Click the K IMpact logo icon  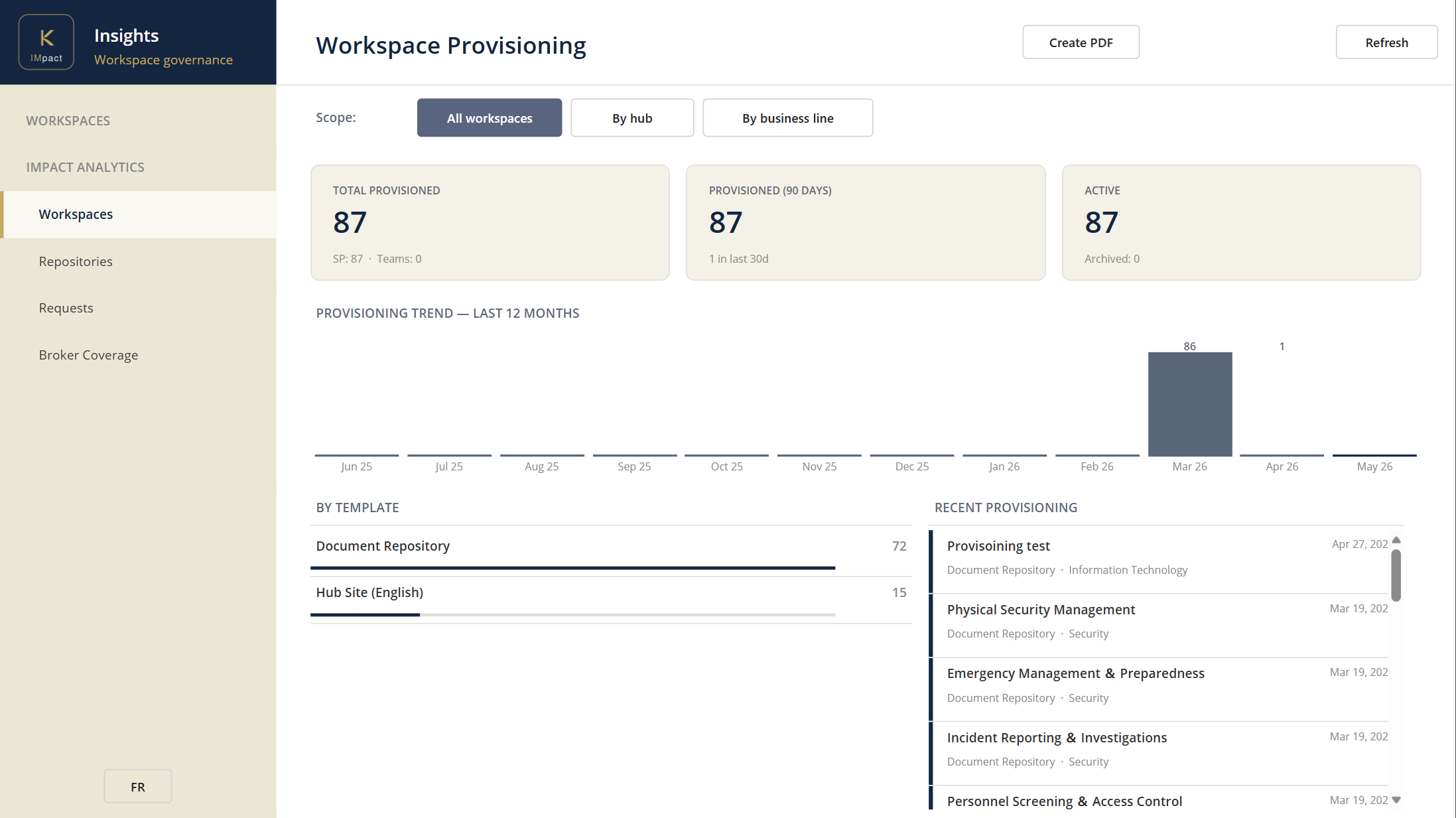tap(46, 42)
